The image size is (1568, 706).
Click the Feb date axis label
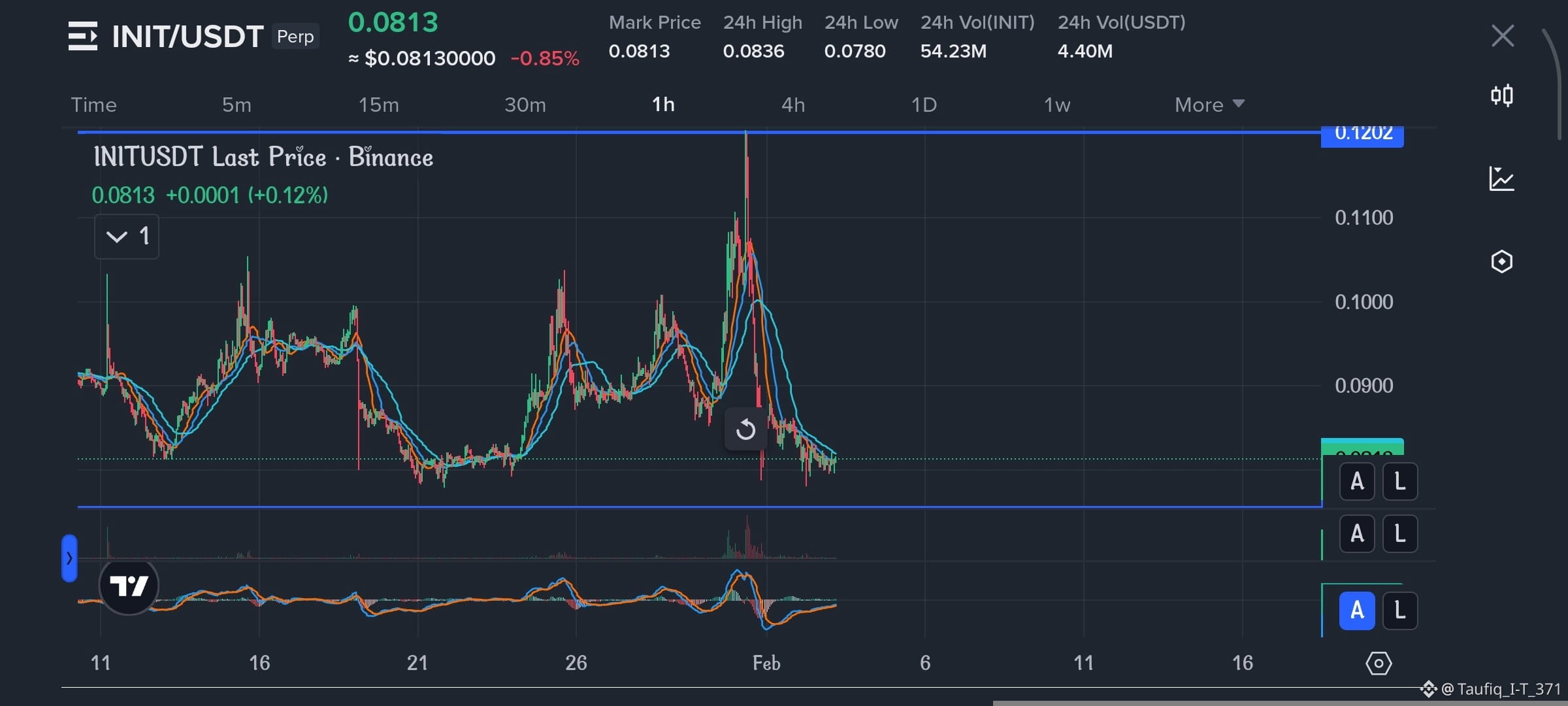coord(766,664)
